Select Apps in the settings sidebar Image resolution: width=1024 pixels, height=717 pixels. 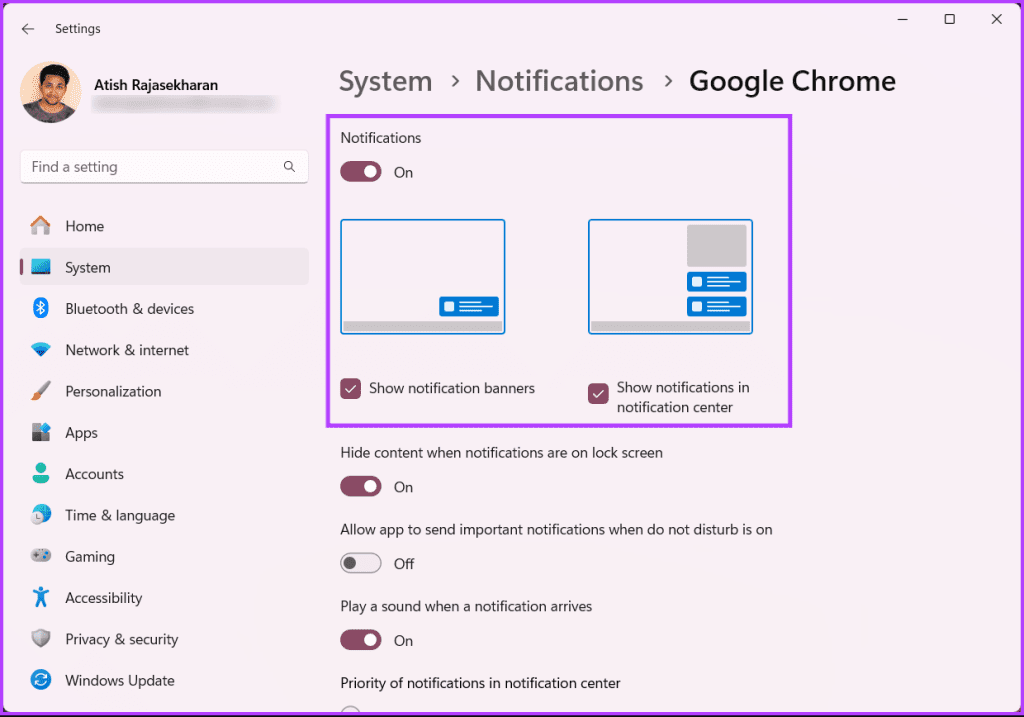(82, 432)
